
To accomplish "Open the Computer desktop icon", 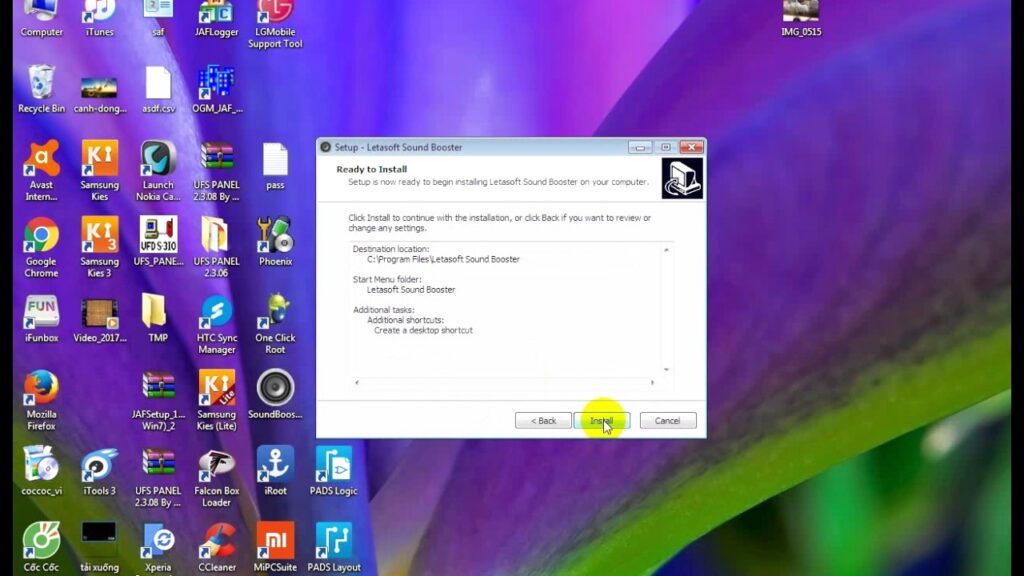I will click(41, 18).
